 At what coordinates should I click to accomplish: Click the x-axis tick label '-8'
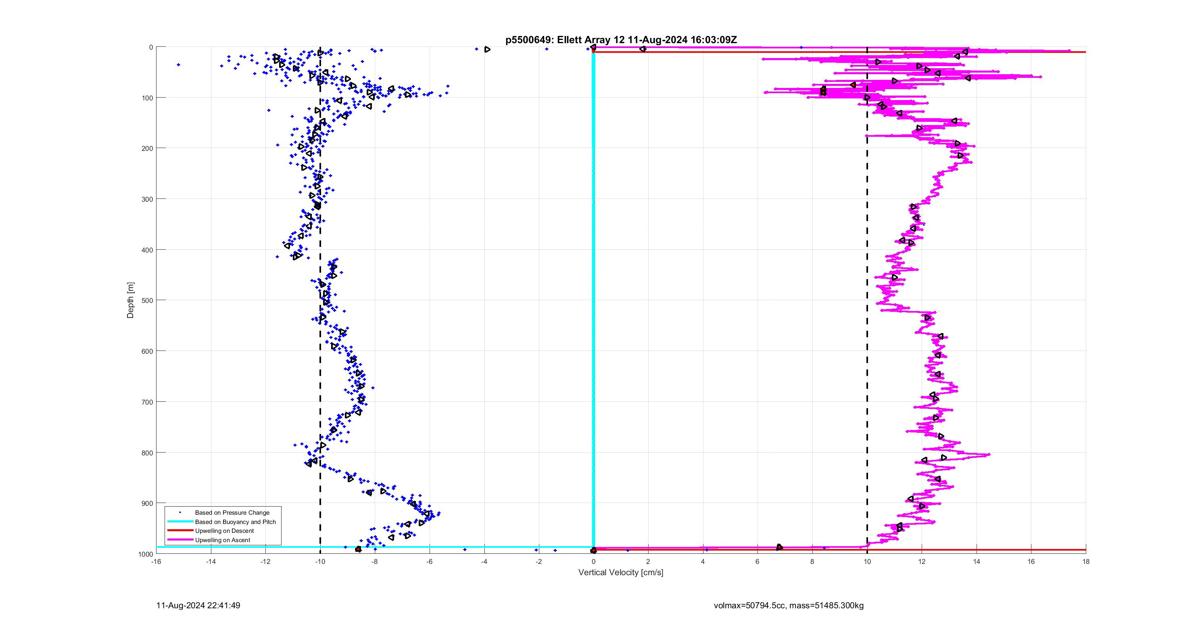tap(375, 561)
